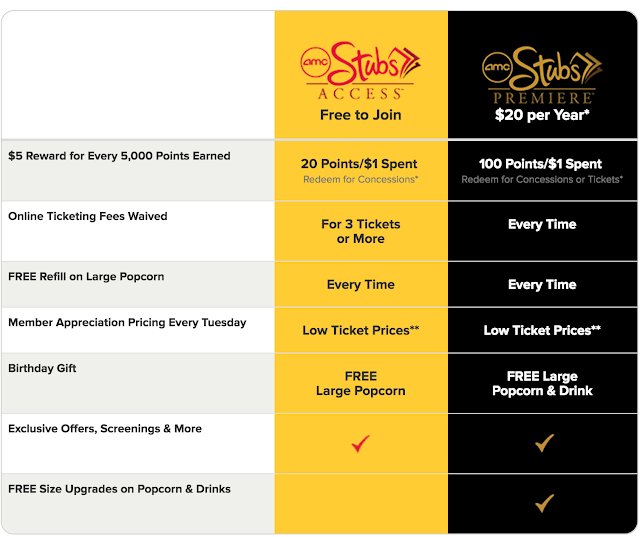Click 'Birthday Gift' row label

point(42,368)
